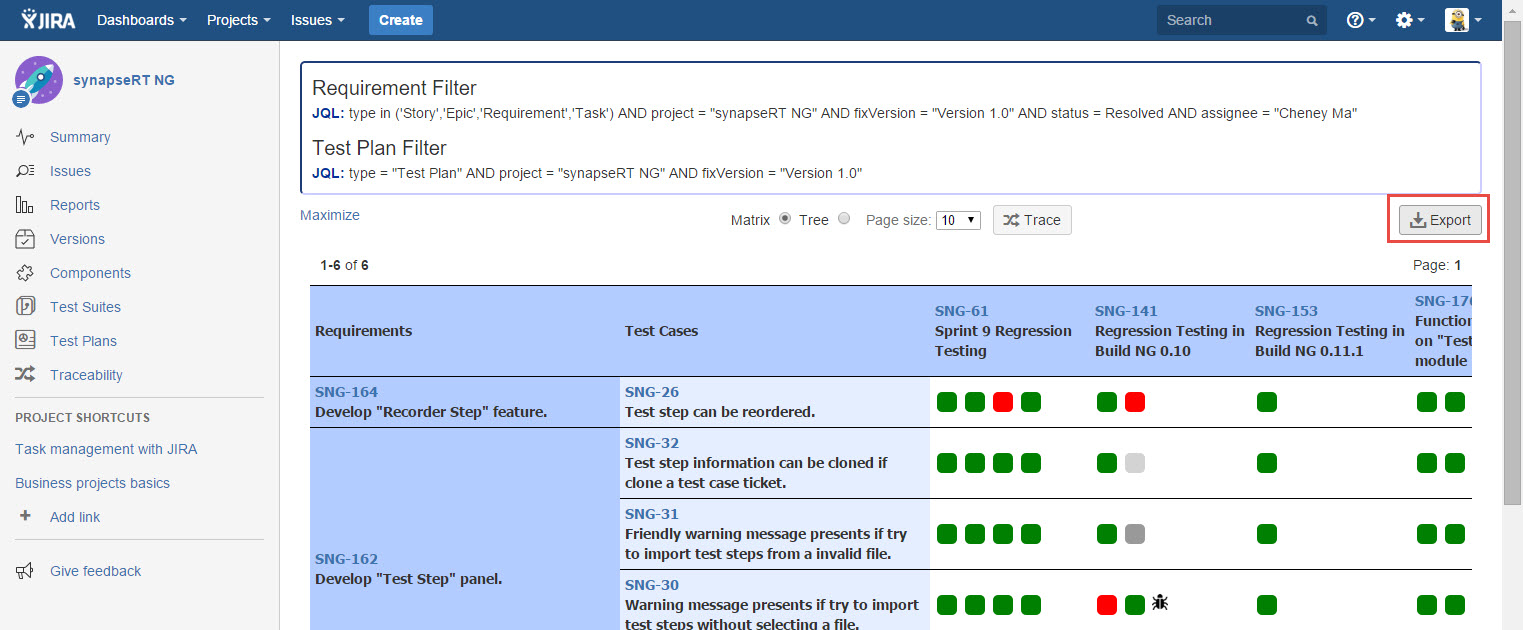Open Reports in the sidebar
Viewport: 1523px width, 630px height.
[x=75, y=205]
